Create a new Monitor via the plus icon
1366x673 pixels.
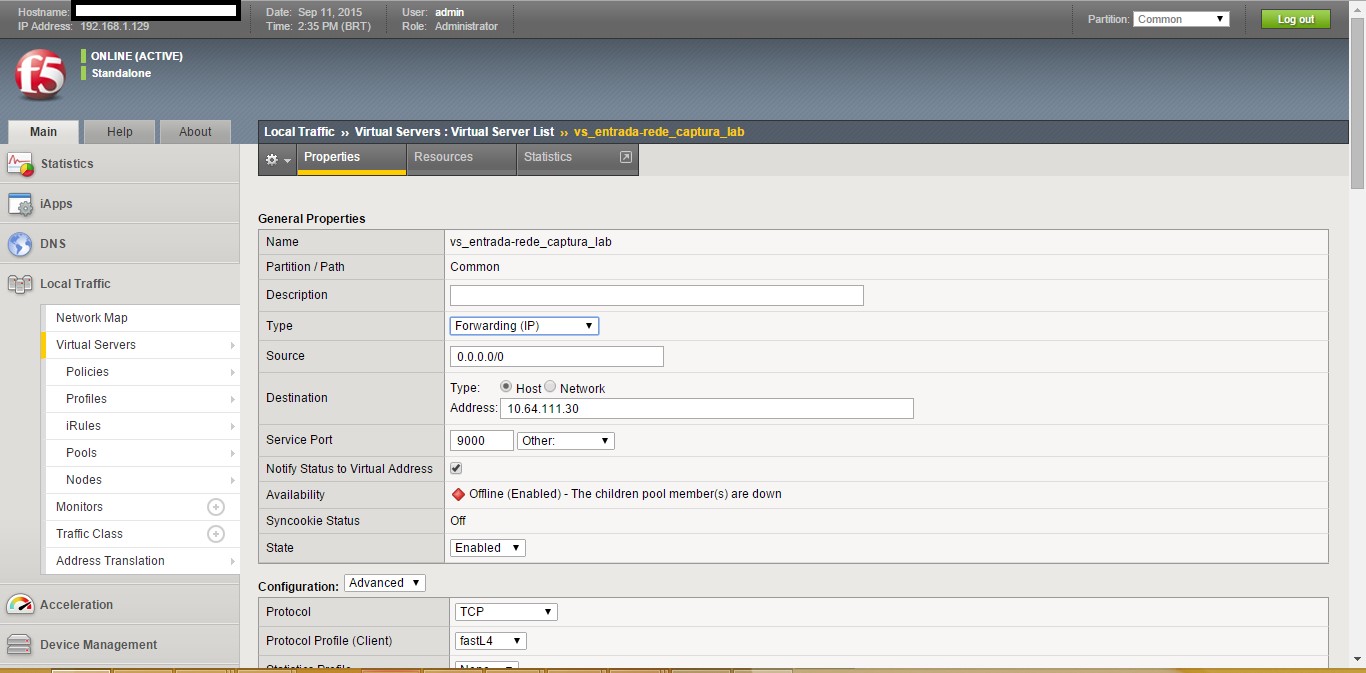pos(215,507)
